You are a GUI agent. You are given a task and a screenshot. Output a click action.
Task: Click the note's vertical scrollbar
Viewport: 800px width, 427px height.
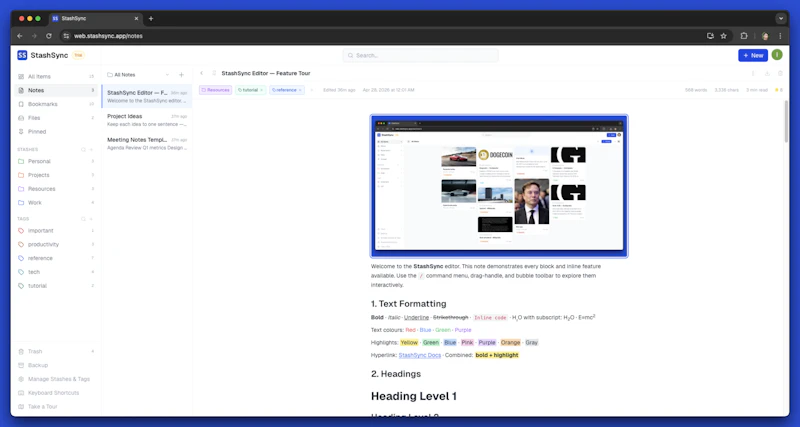(x=786, y=121)
